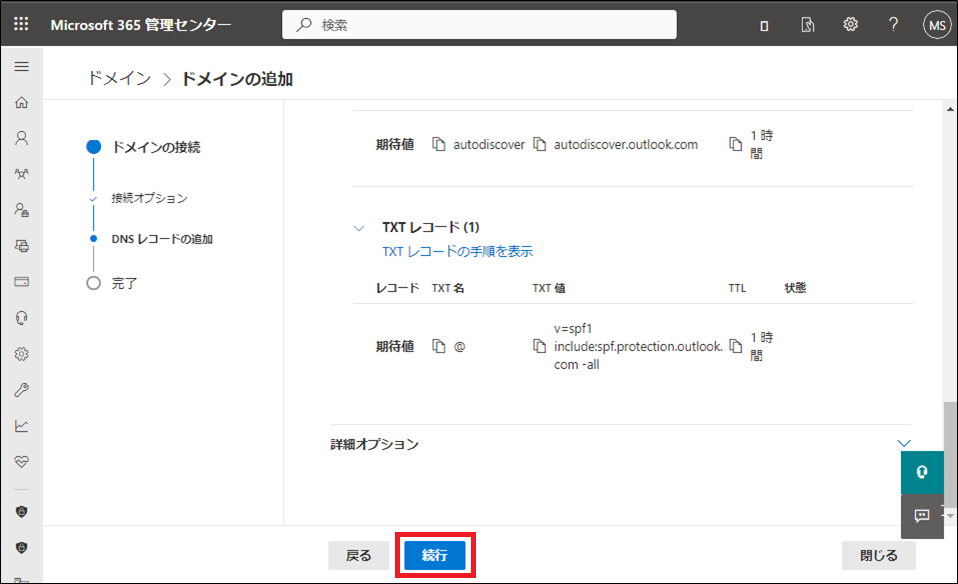The width and height of the screenshot is (958, 584).
Task: Focus the 検索 search box
Action: (480, 25)
